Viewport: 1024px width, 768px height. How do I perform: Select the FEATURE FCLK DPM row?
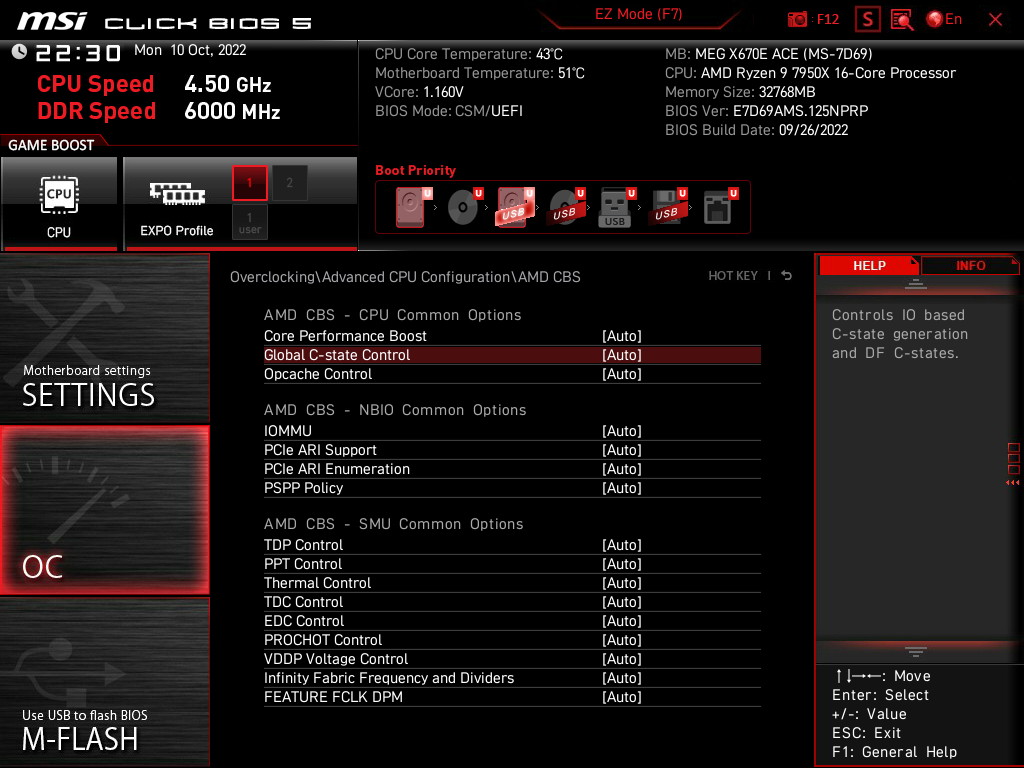[512, 697]
